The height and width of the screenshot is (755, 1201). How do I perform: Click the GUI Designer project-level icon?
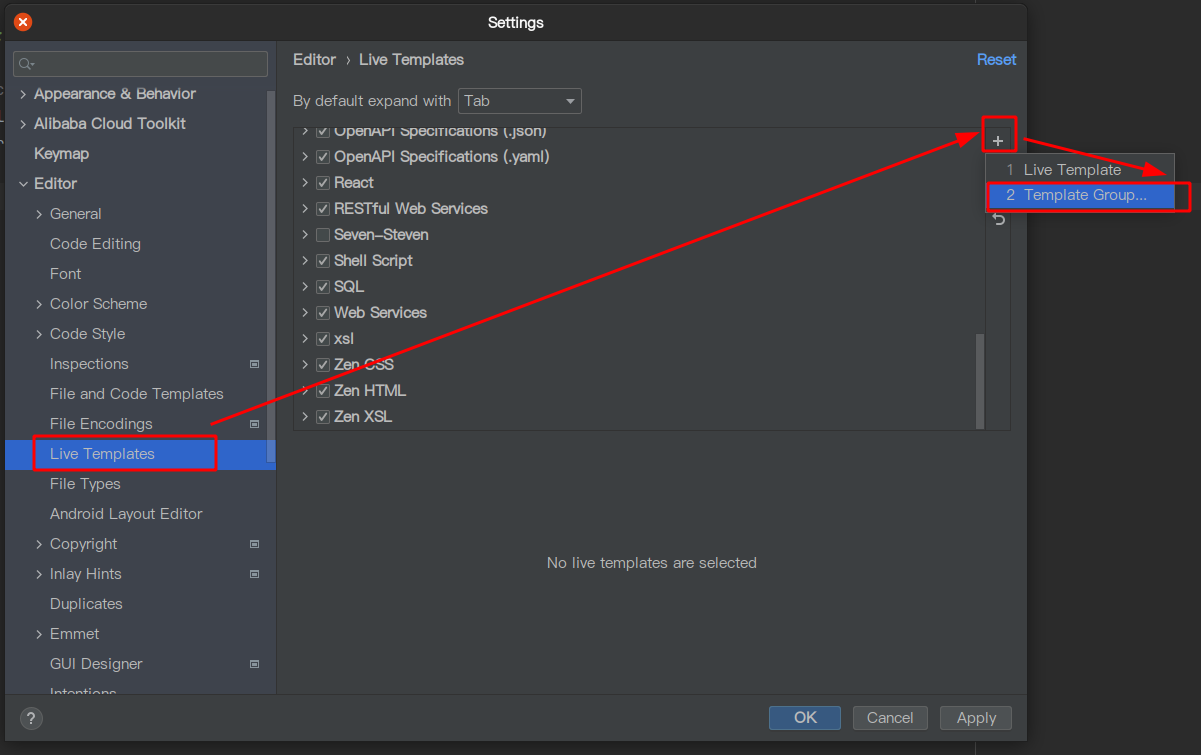click(x=255, y=664)
